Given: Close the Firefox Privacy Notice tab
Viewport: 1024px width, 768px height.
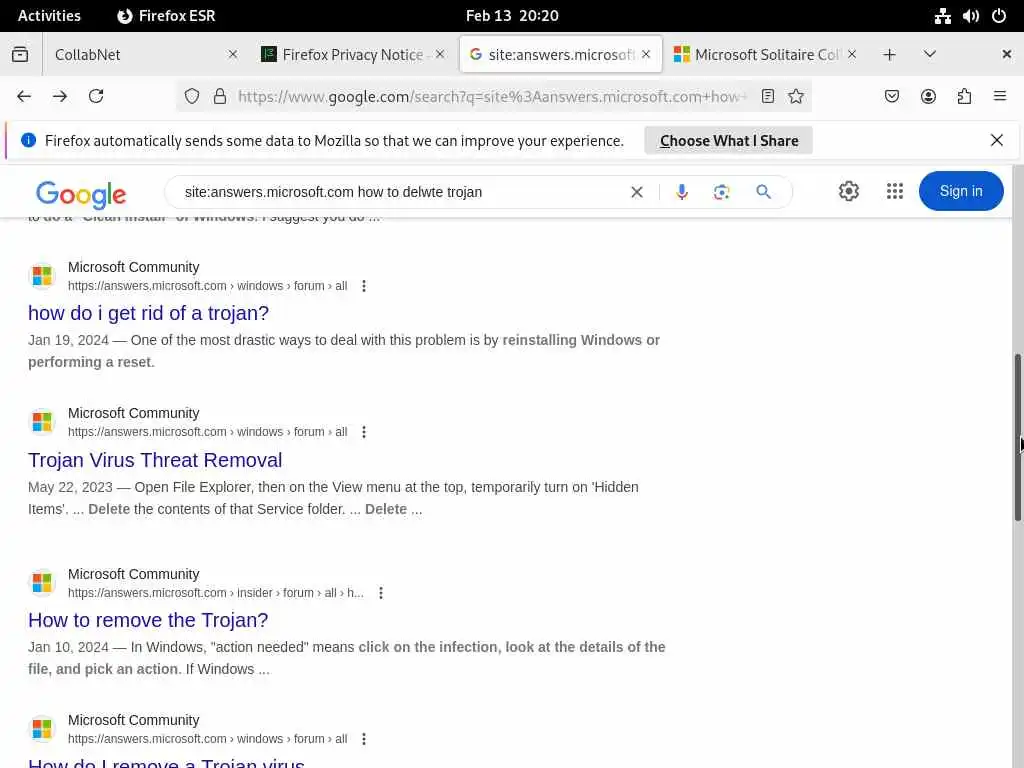Looking at the screenshot, I should coord(440,55).
